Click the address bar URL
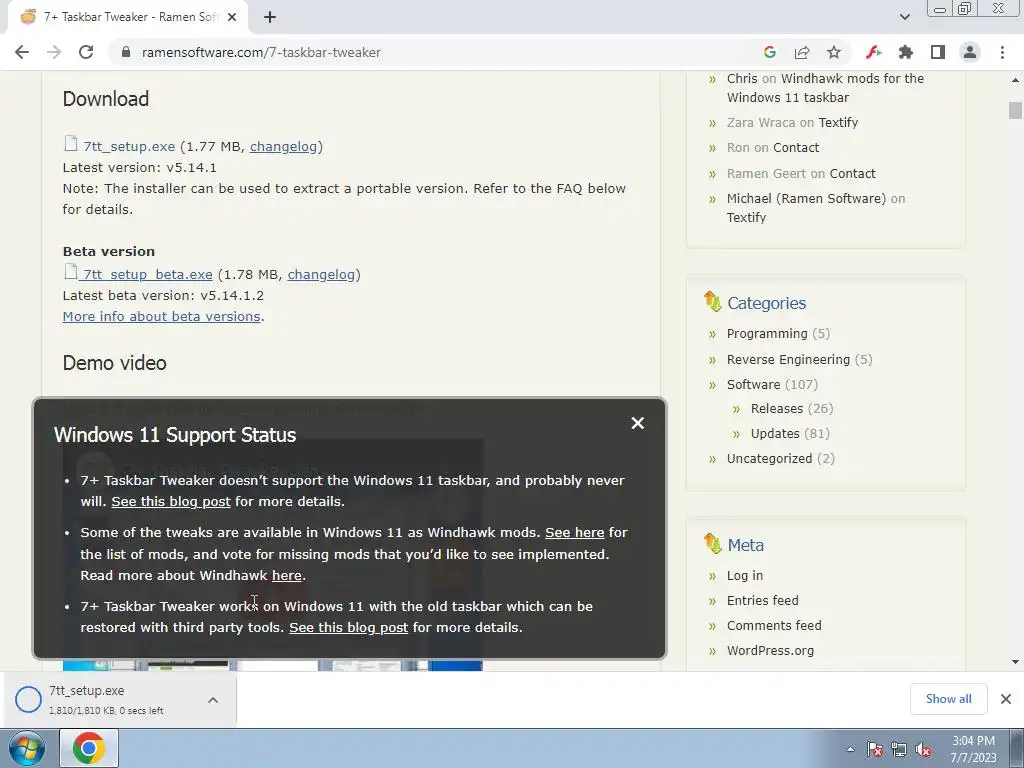Screen dimensions: 1024x768 pos(261,52)
